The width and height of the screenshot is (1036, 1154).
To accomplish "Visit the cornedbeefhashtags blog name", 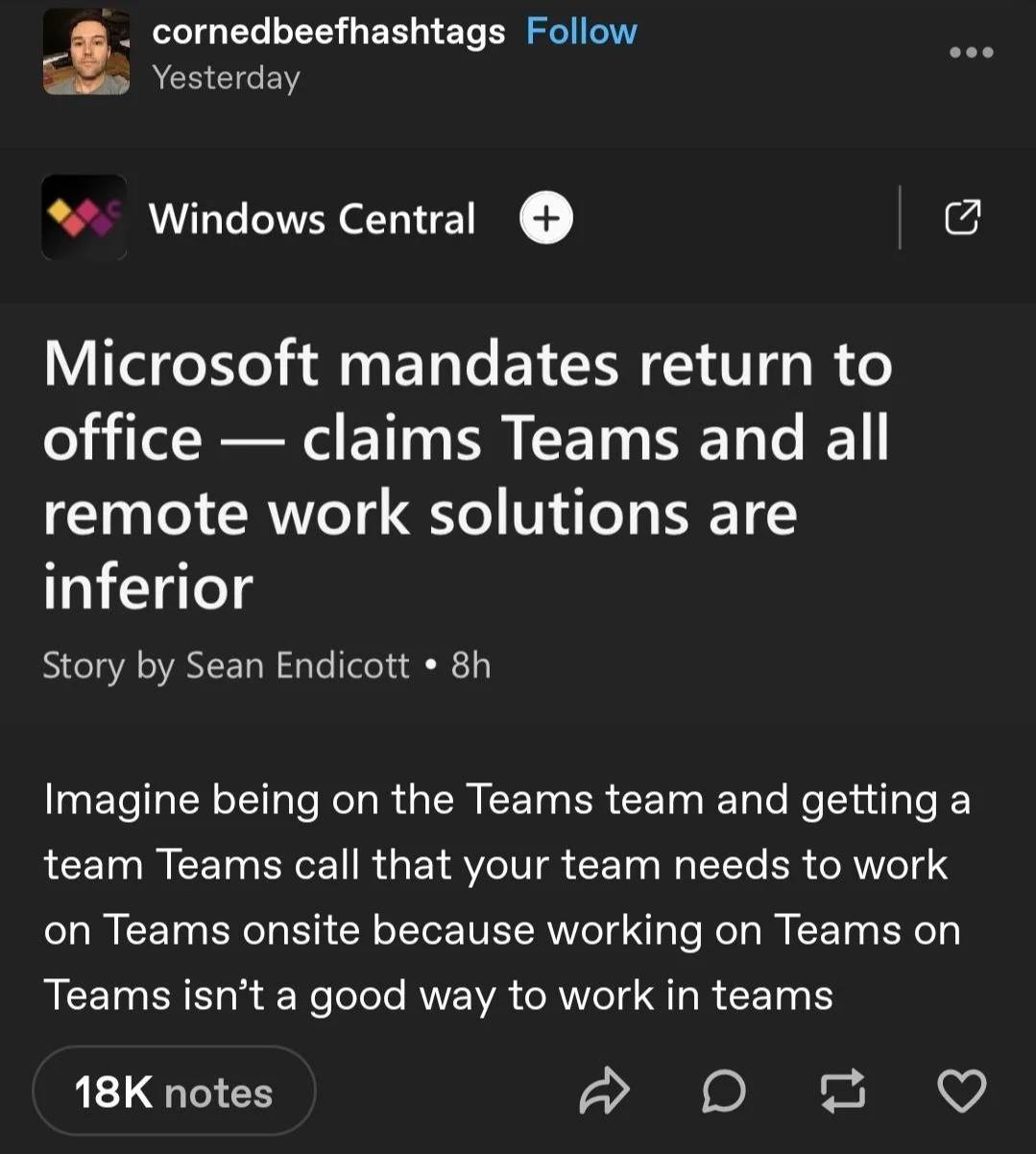I will 328,32.
